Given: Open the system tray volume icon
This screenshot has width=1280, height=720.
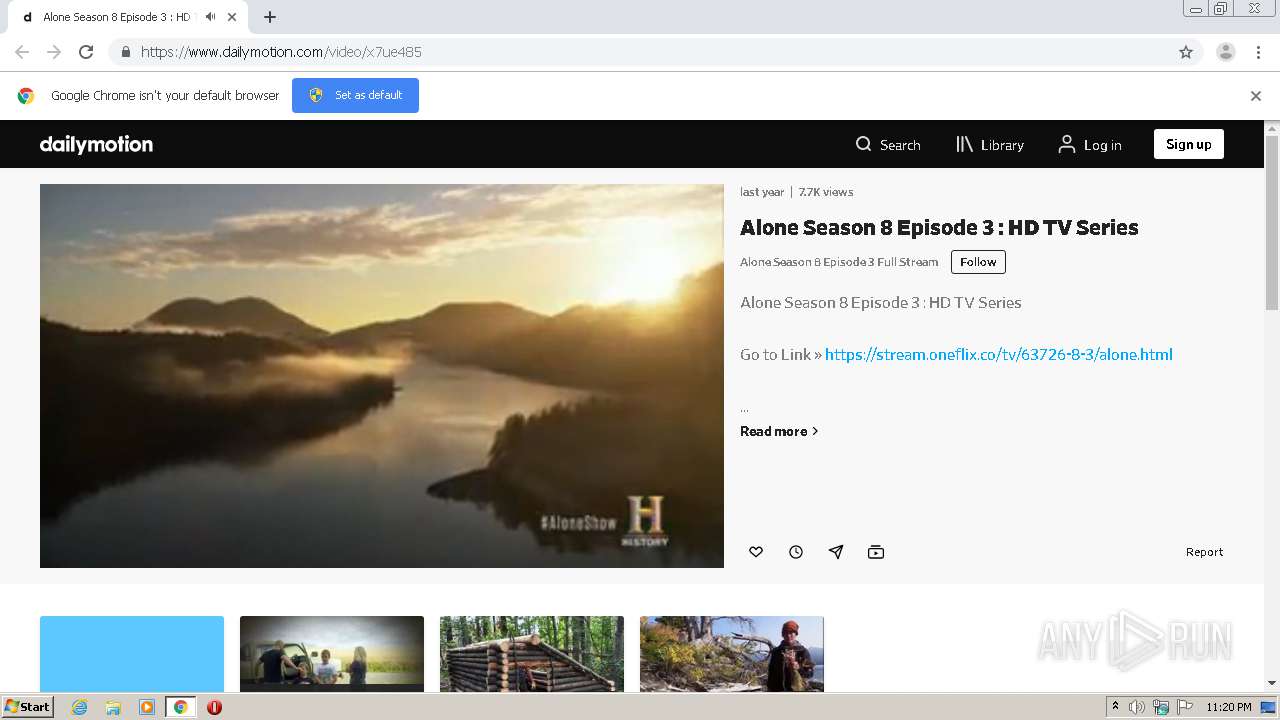Looking at the screenshot, I should point(1137,707).
